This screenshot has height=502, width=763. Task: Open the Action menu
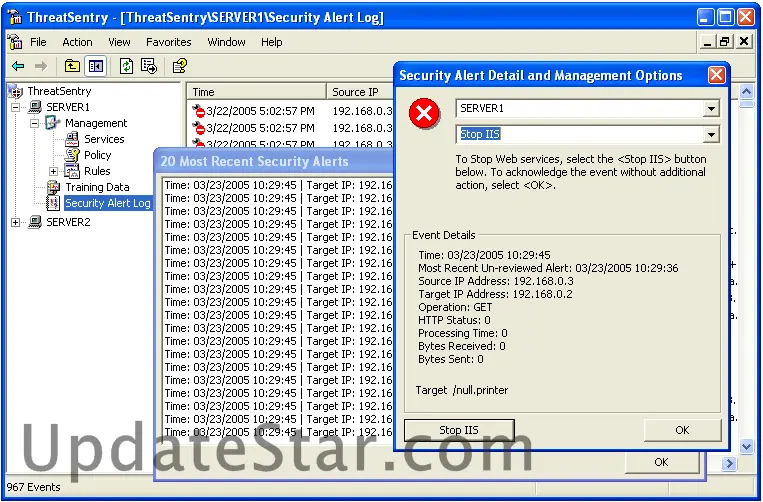tap(77, 42)
